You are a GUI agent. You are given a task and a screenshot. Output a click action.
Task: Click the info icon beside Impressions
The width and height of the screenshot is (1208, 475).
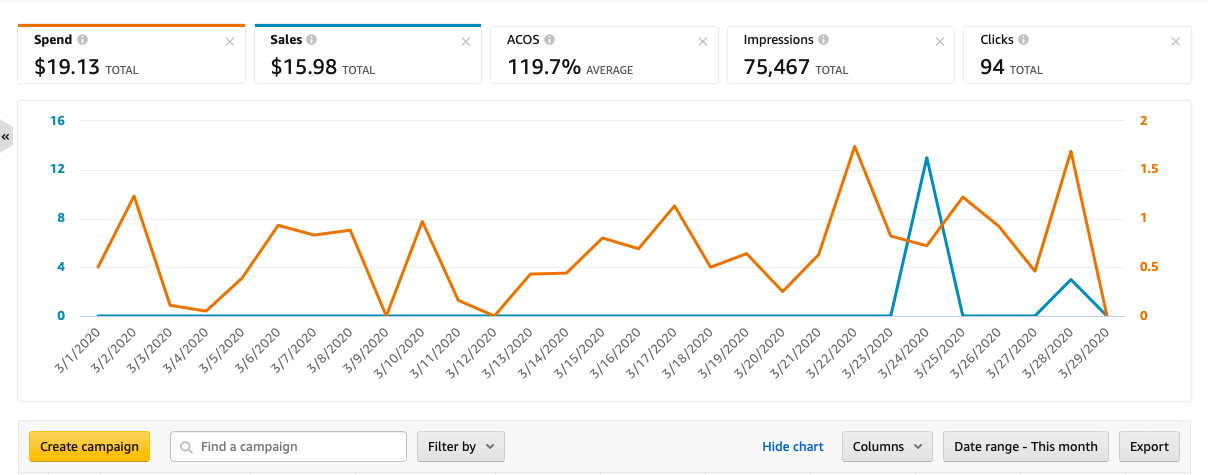823,40
